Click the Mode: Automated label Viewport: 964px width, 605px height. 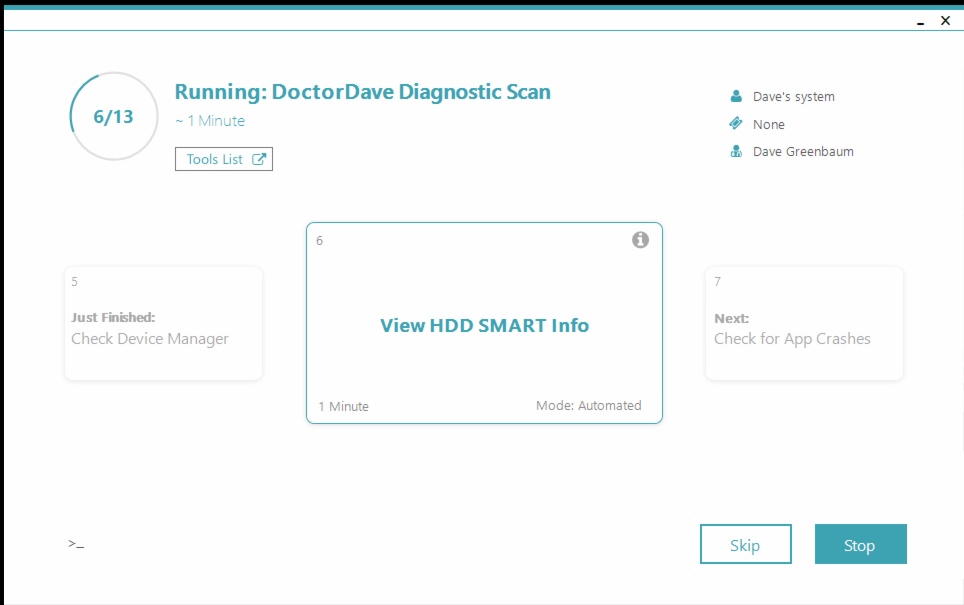click(589, 406)
